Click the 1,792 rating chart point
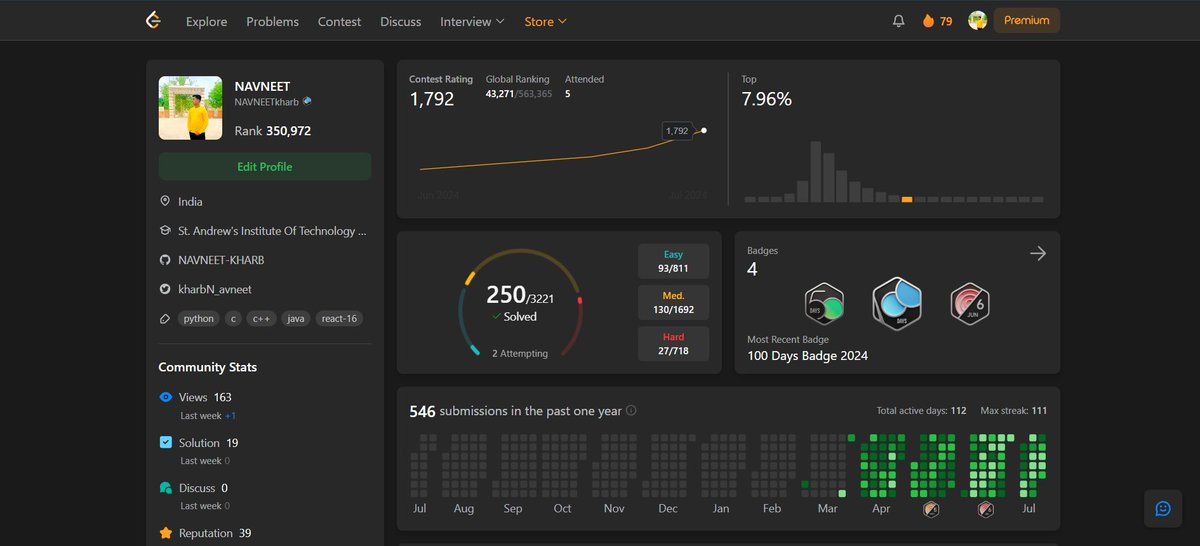The width and height of the screenshot is (1200, 546). (704, 130)
